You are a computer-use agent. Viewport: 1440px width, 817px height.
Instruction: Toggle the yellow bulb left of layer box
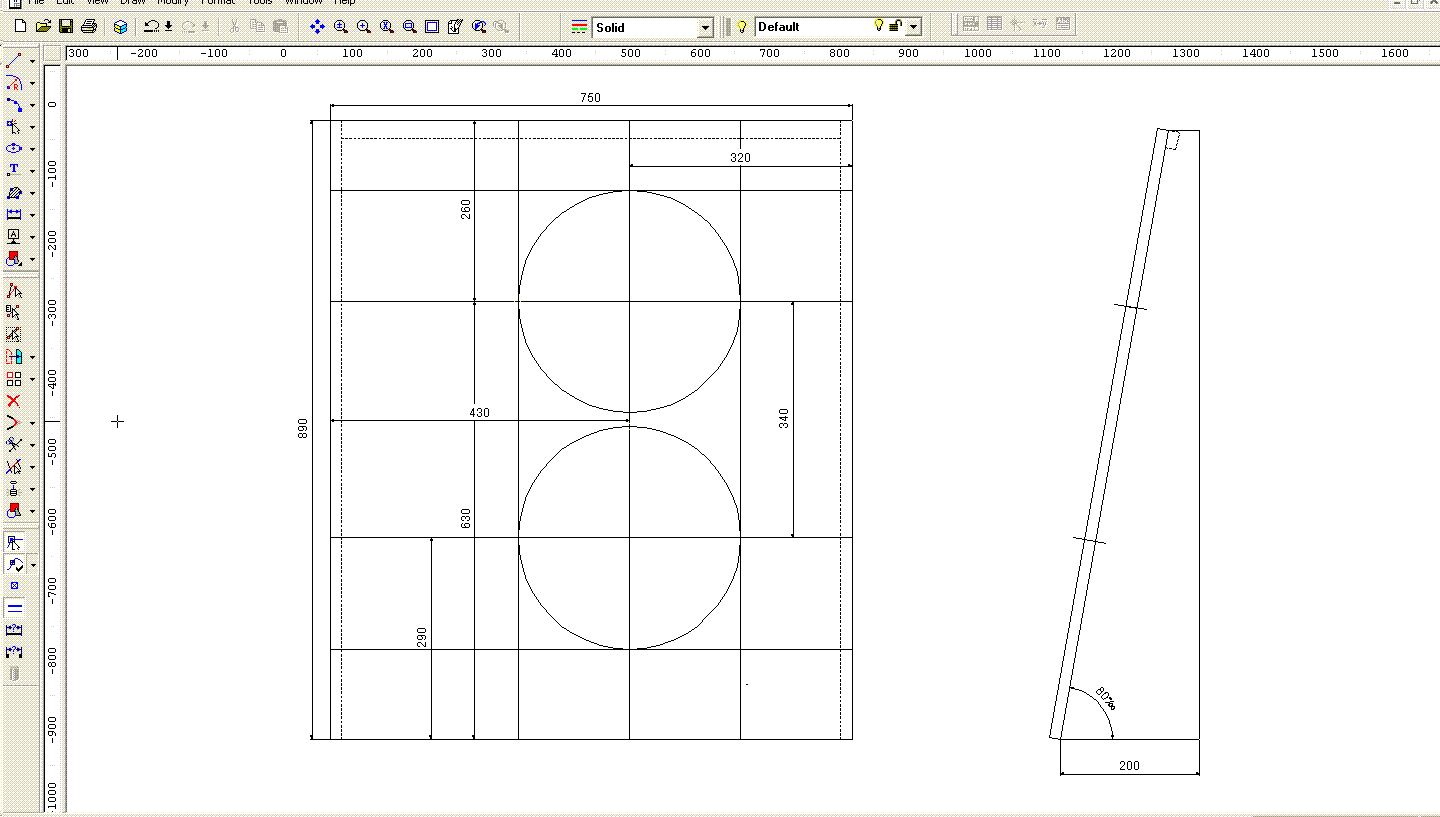pos(742,27)
